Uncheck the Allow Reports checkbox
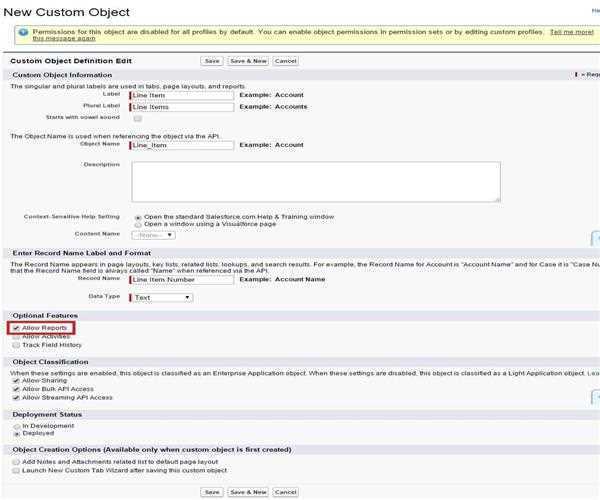600x500 pixels. [15, 327]
